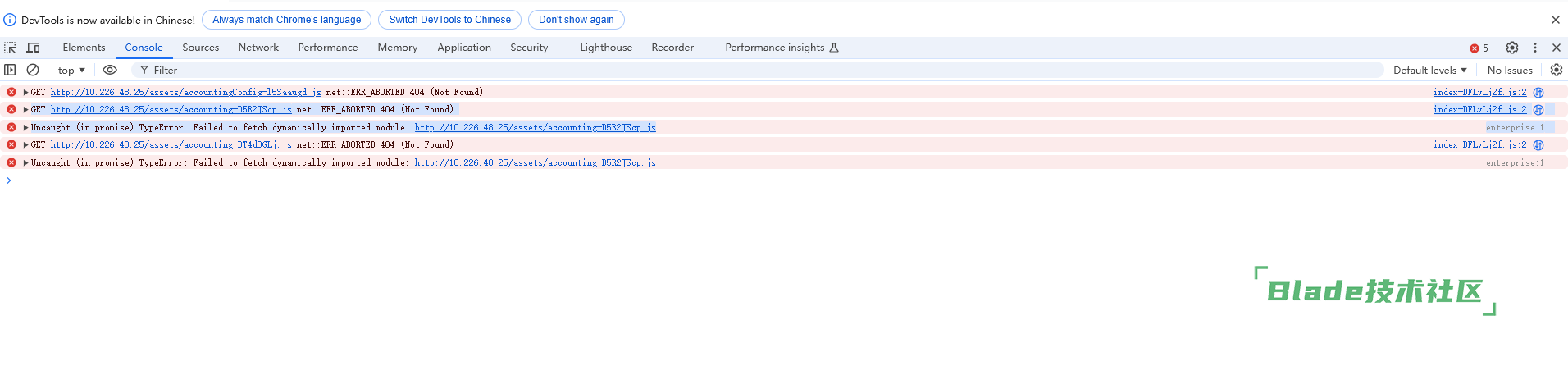1568x366 pixels.
Task: Open console settings gear at right
Action: tap(1556, 70)
